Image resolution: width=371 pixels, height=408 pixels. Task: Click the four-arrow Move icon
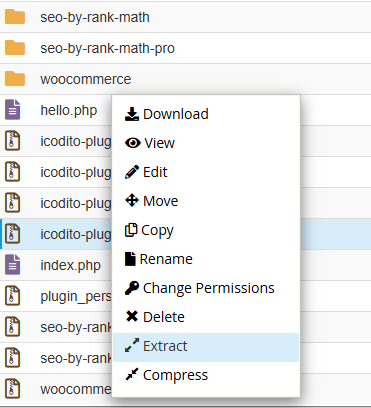click(x=132, y=201)
